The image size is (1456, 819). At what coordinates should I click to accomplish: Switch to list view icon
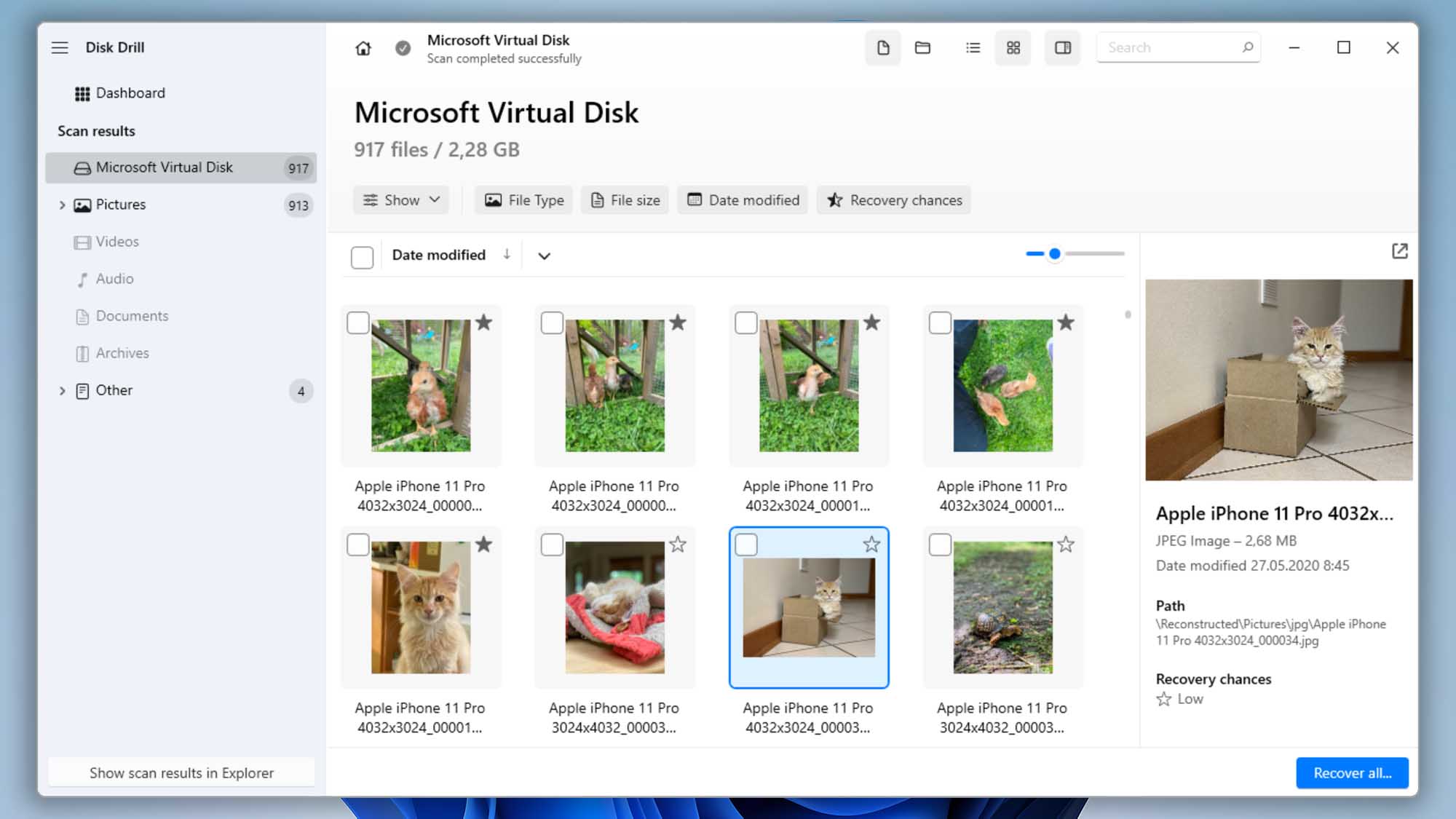(x=973, y=48)
